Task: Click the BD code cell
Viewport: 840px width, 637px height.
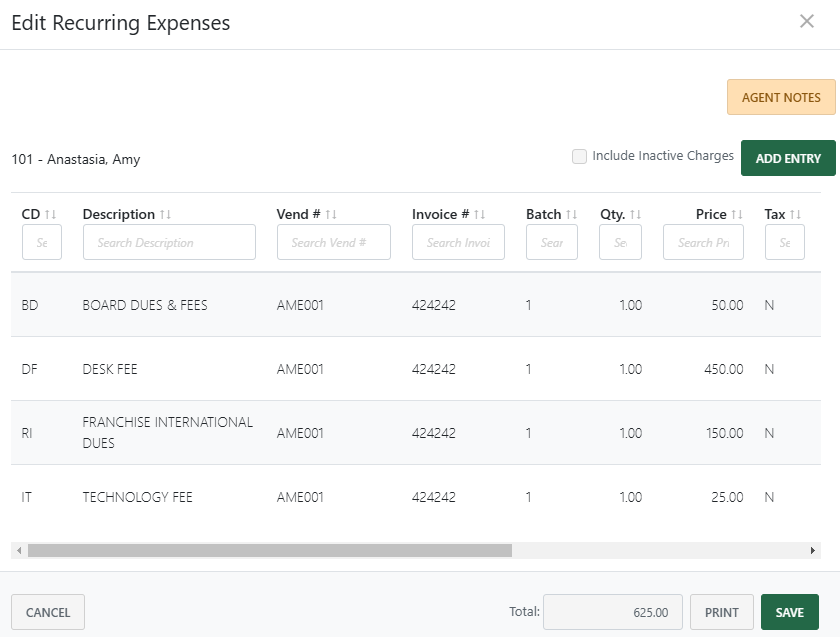Action: pos(29,305)
